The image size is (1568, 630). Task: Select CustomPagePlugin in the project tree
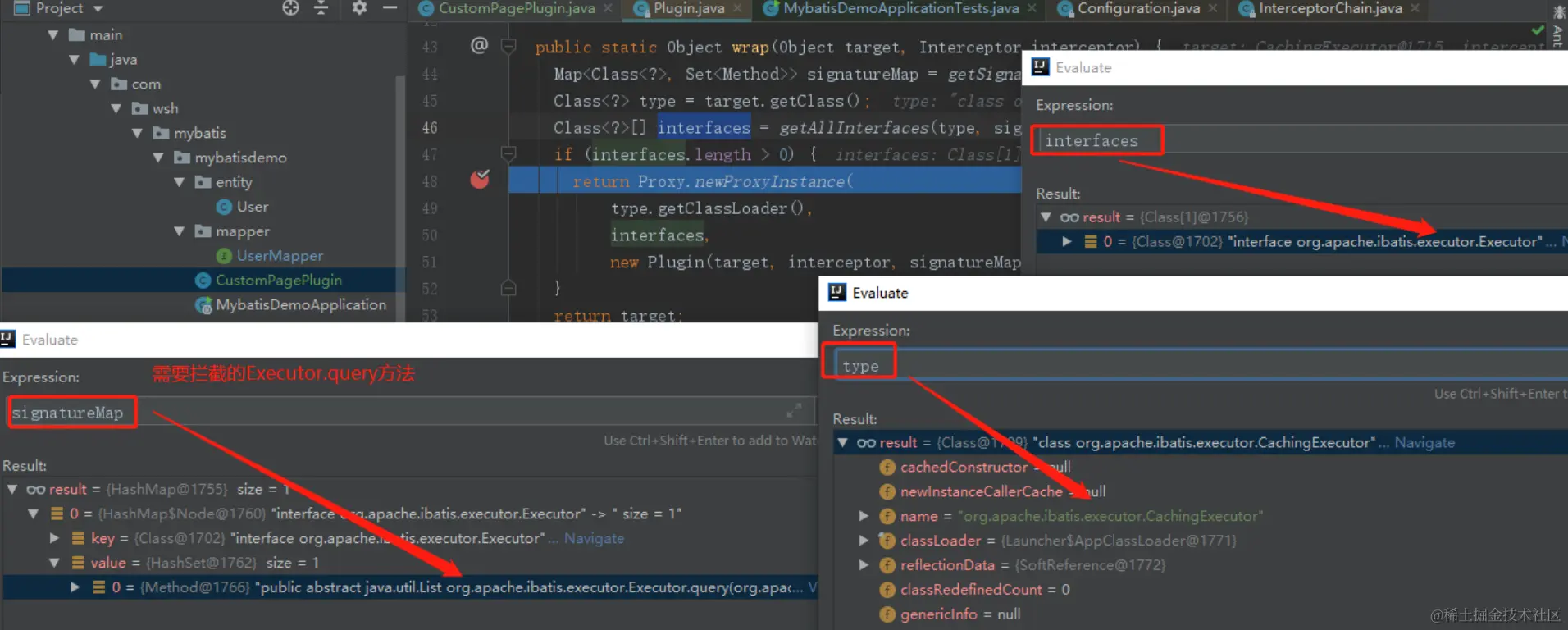(x=279, y=281)
